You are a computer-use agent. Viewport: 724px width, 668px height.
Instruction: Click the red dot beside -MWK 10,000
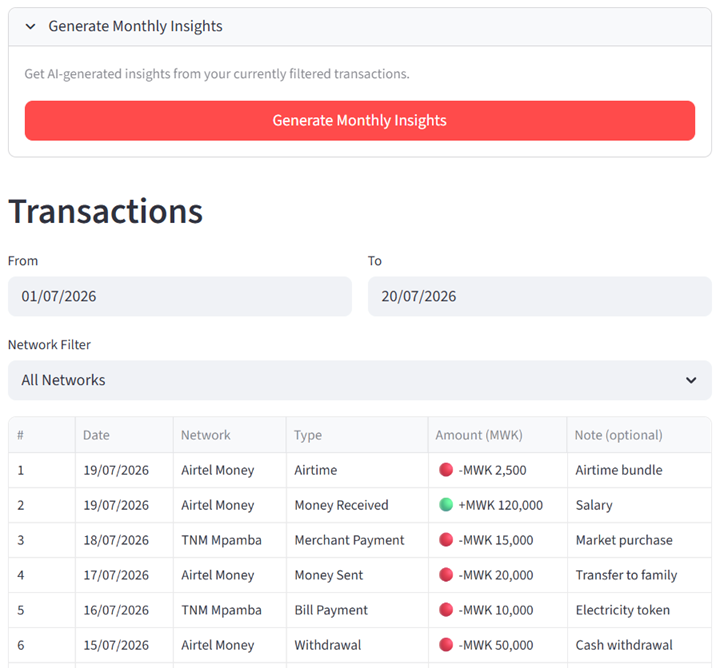(x=446, y=609)
